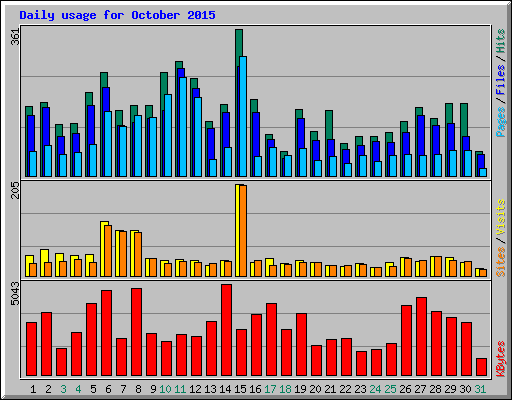Click day label '23' on the x-axis

point(360,389)
